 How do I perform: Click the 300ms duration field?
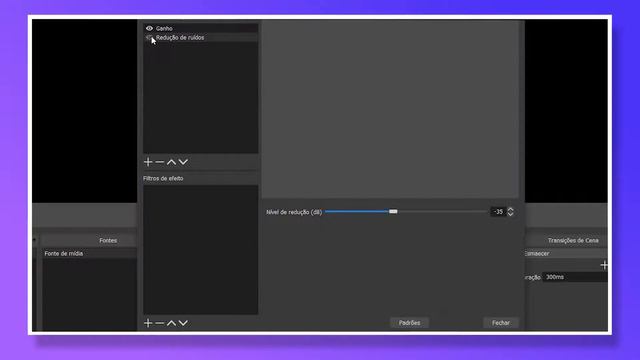coord(575,277)
